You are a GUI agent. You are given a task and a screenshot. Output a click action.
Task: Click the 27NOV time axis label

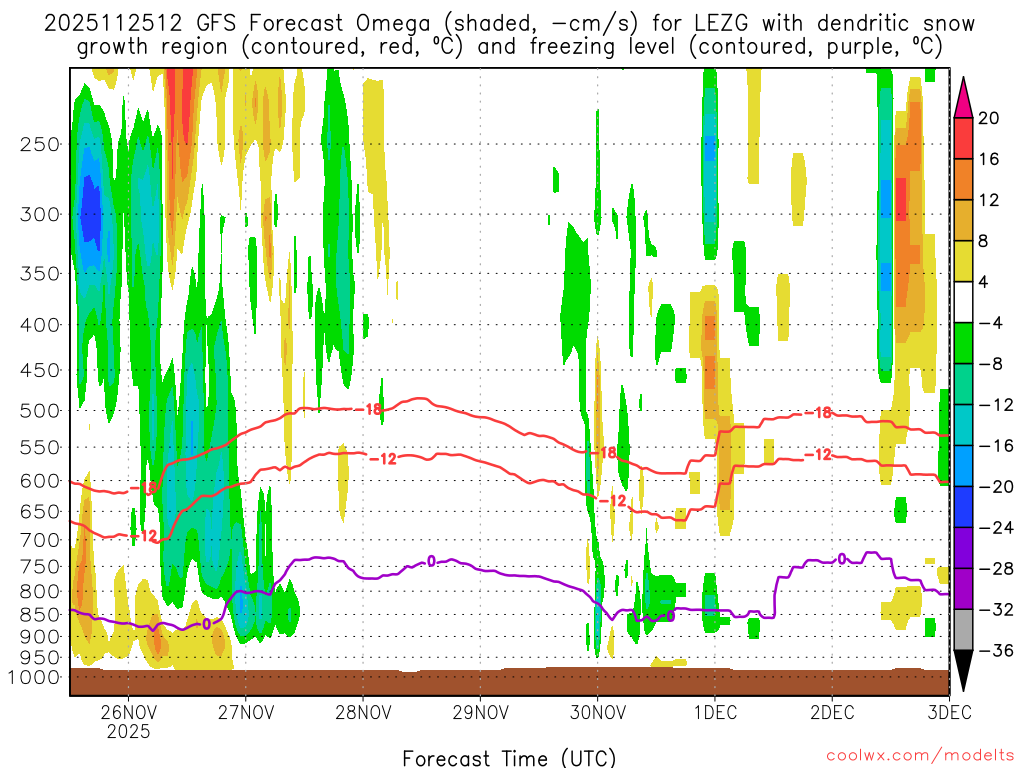point(246,712)
